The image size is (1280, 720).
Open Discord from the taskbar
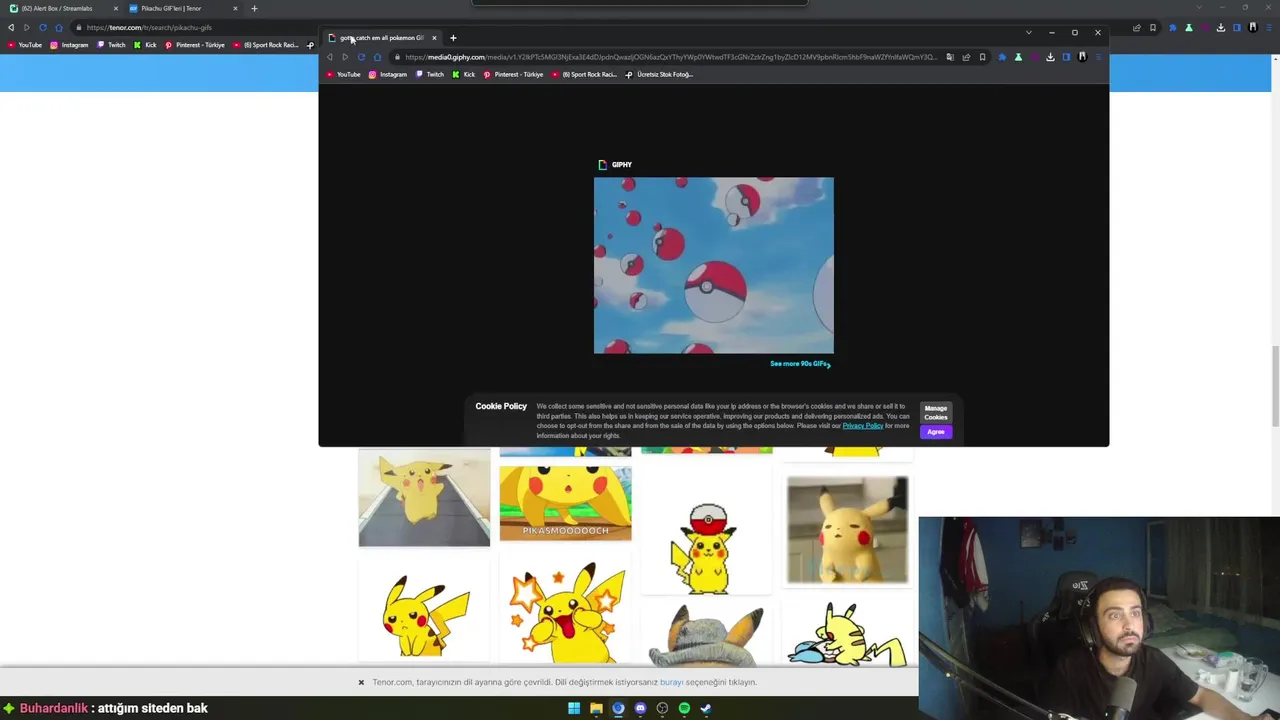(640, 708)
